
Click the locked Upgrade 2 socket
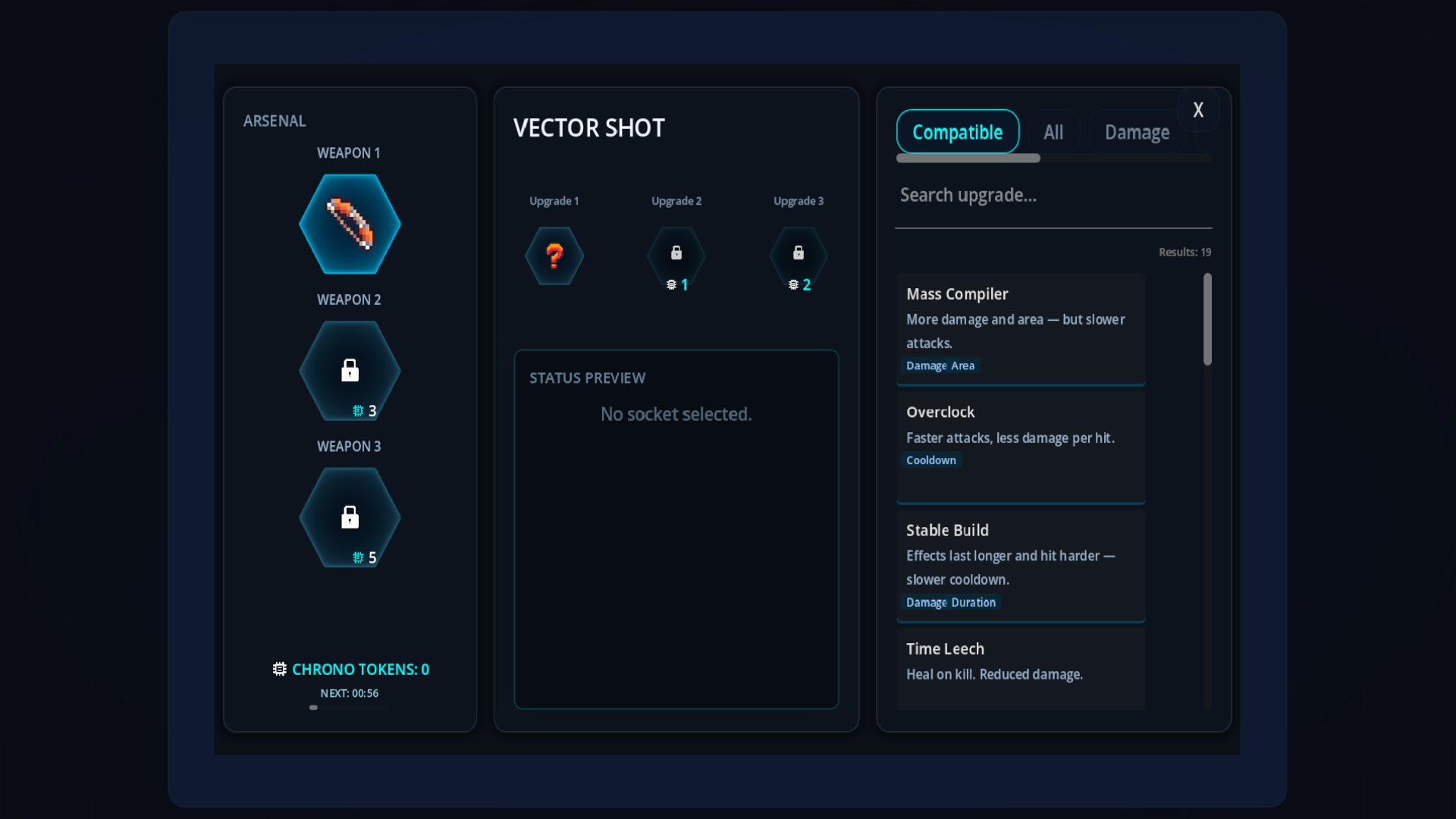coord(676,254)
